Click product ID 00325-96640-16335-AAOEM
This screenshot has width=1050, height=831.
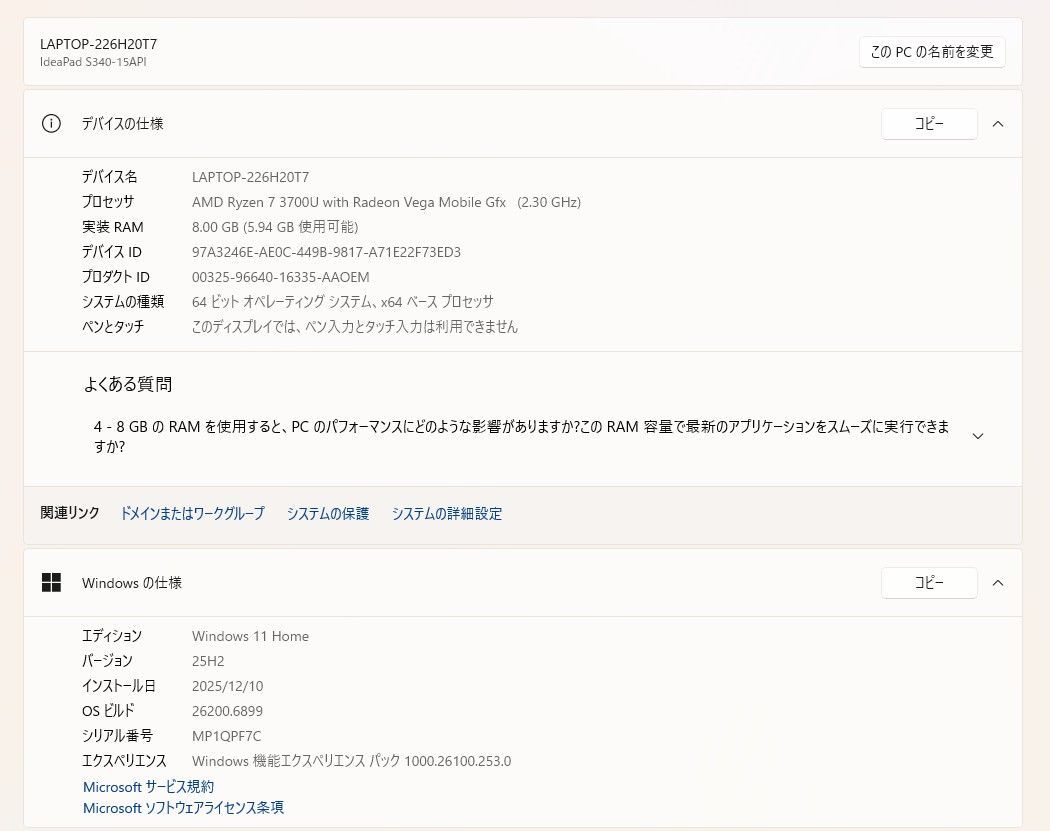coord(281,277)
